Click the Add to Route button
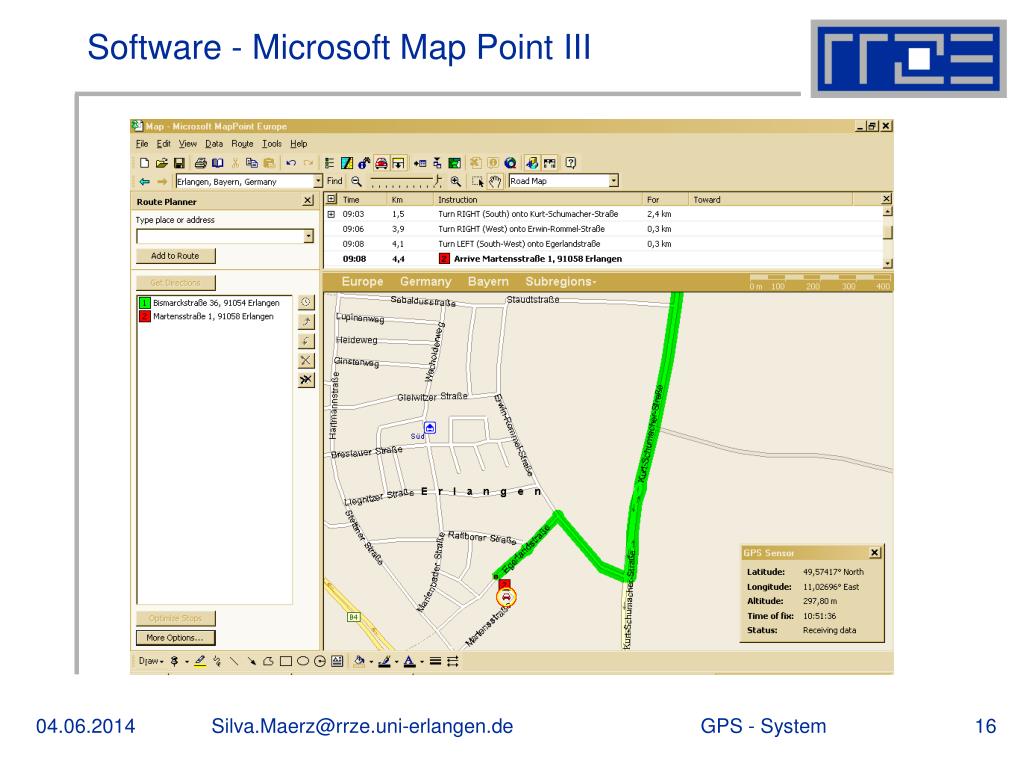The width and height of the screenshot is (1024, 768). [175, 256]
